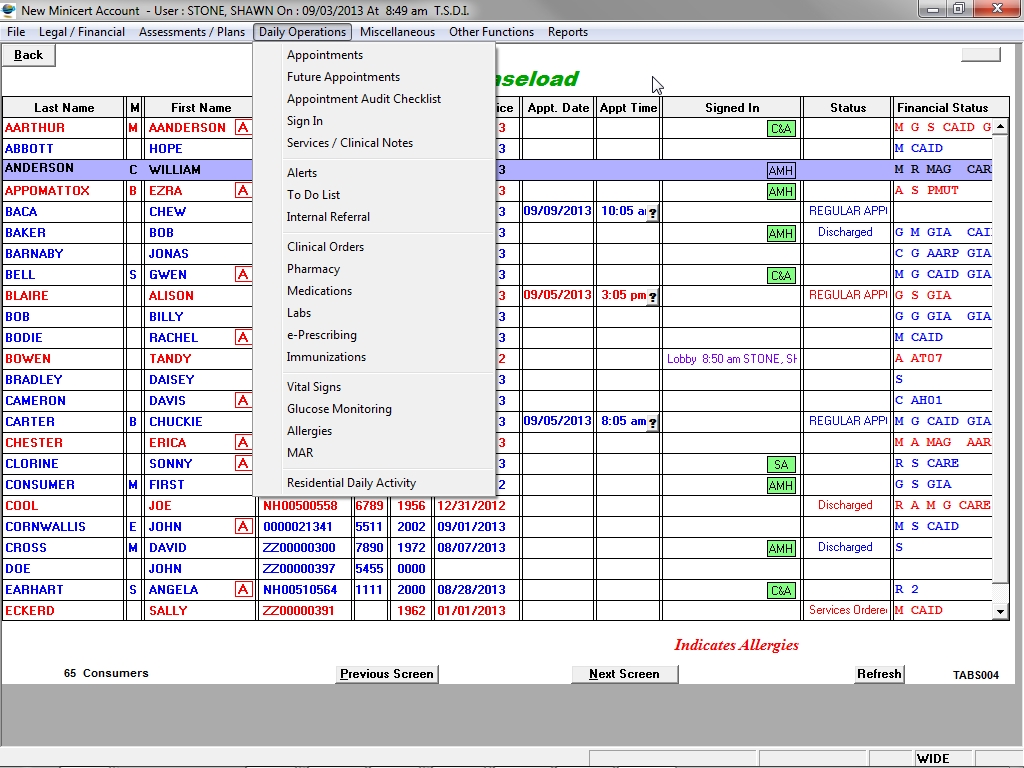Screen dimensions: 1024x768
Task: Click the caseload scrollbar down arrow
Action: coord(1000,612)
